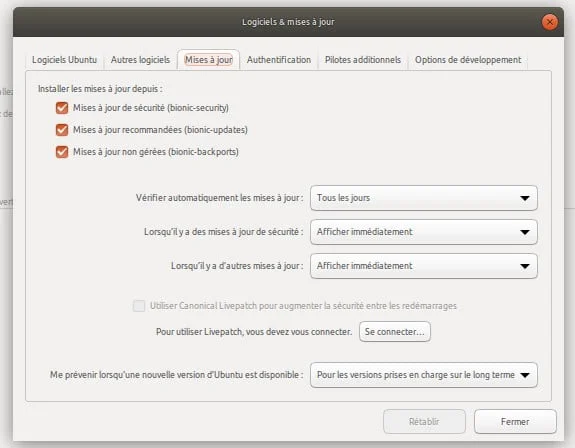Screen dimensions: 575x448
Task: Open the 'Tous les jours' dropdown
Action: pos(424,198)
